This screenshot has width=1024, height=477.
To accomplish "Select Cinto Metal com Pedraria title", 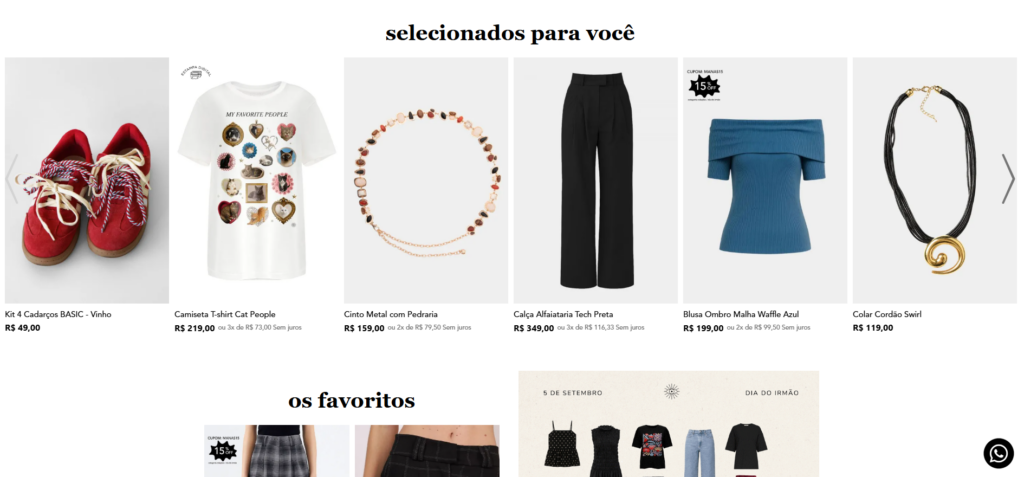I will pos(391,314).
